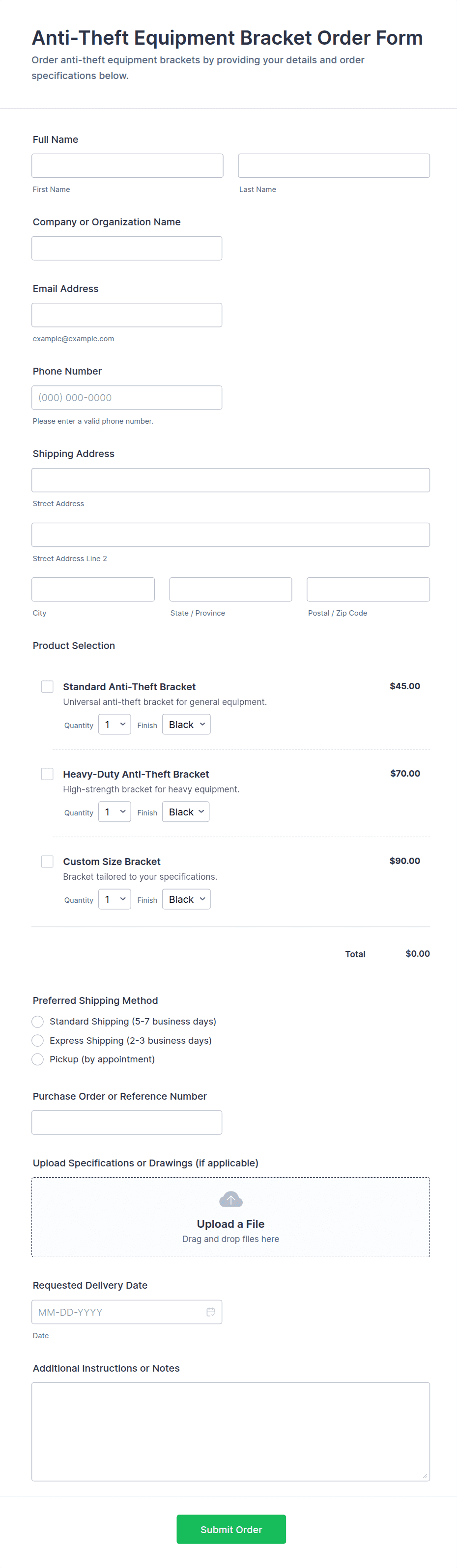Focus the Postal / Zip Code field
This screenshot has height=1568, width=457.
click(x=368, y=589)
